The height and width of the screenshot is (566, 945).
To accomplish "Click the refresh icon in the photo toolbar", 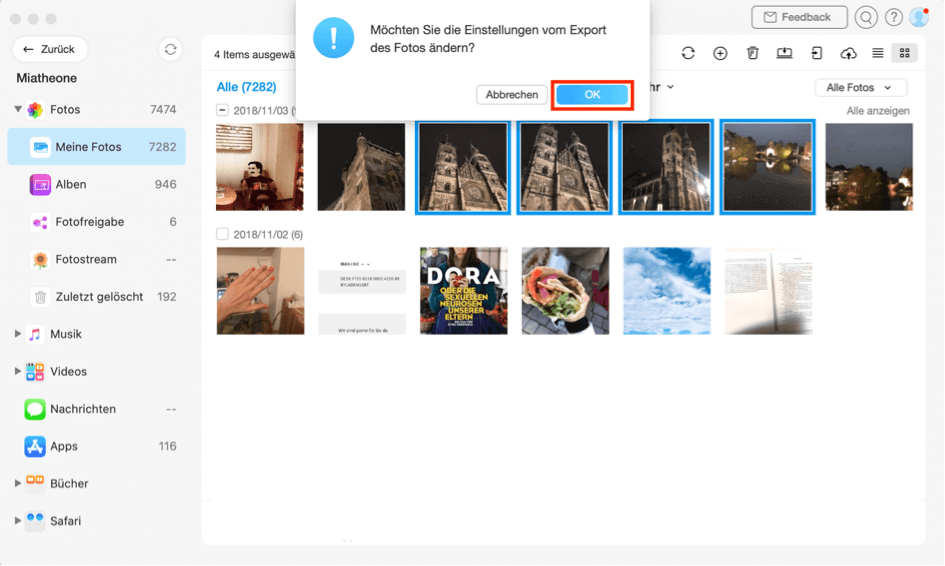I will (688, 53).
